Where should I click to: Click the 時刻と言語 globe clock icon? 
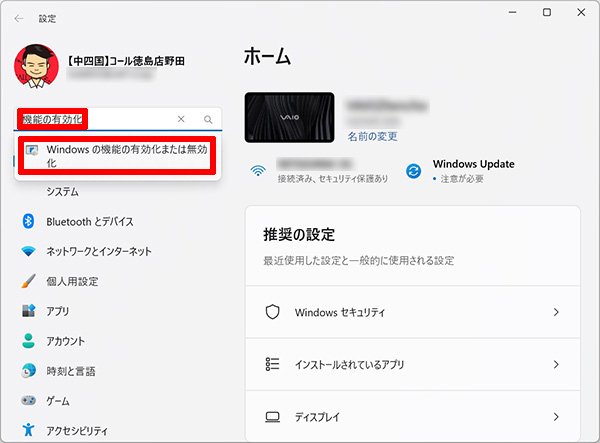click(28, 370)
